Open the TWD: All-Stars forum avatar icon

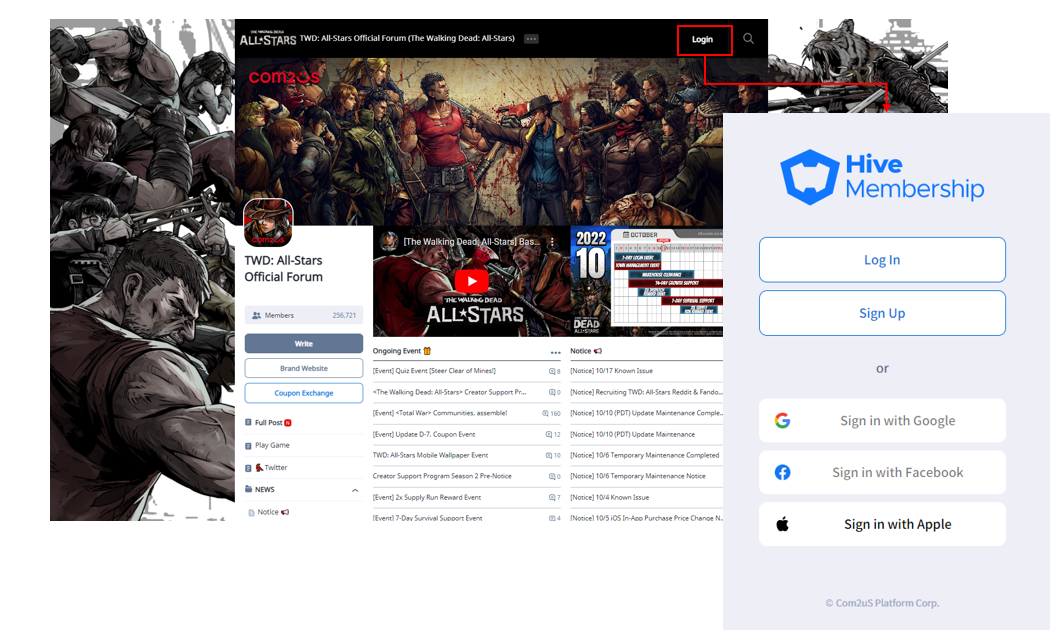tap(268, 223)
